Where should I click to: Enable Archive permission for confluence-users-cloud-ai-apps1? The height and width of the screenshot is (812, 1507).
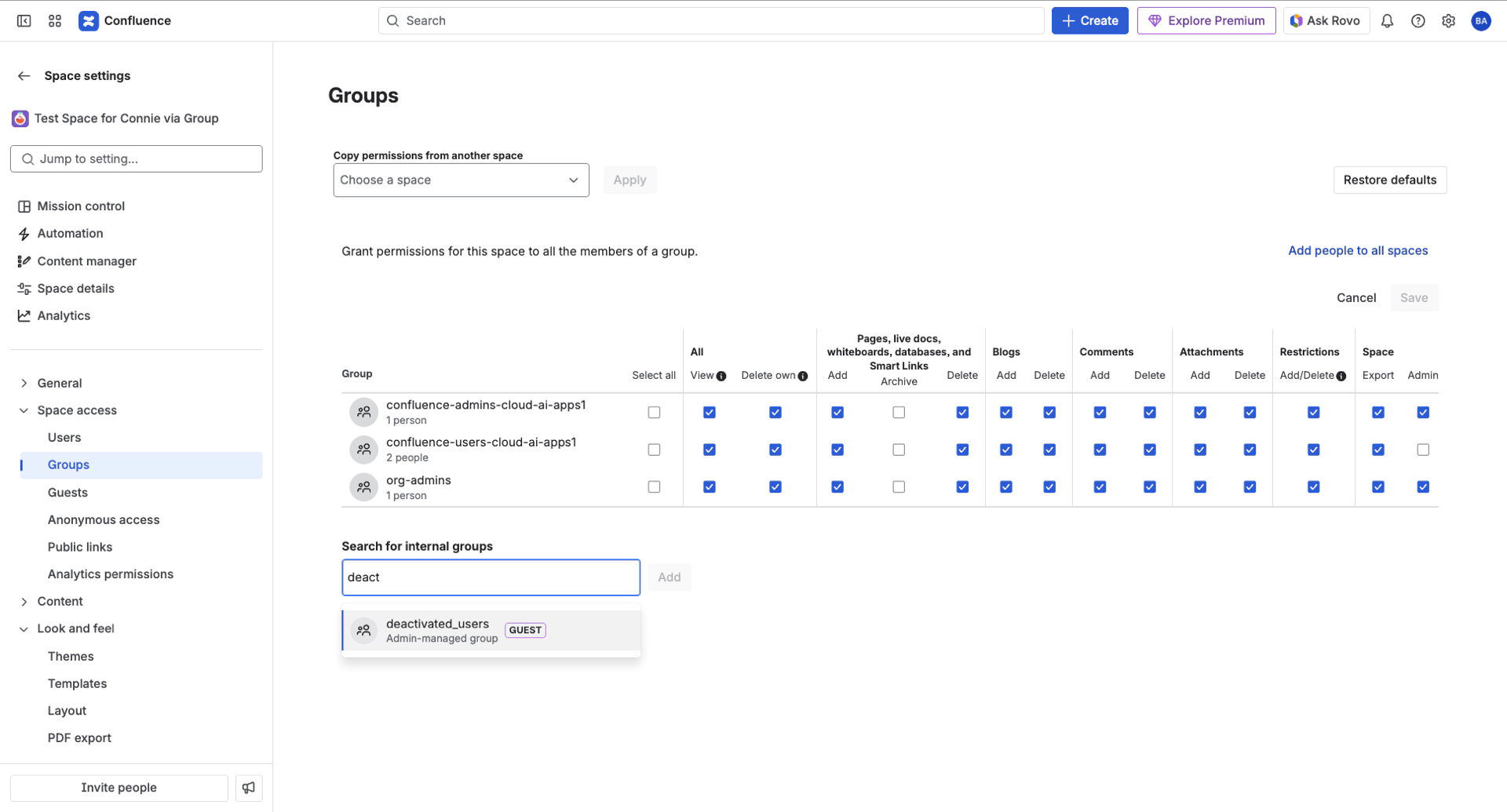point(899,450)
